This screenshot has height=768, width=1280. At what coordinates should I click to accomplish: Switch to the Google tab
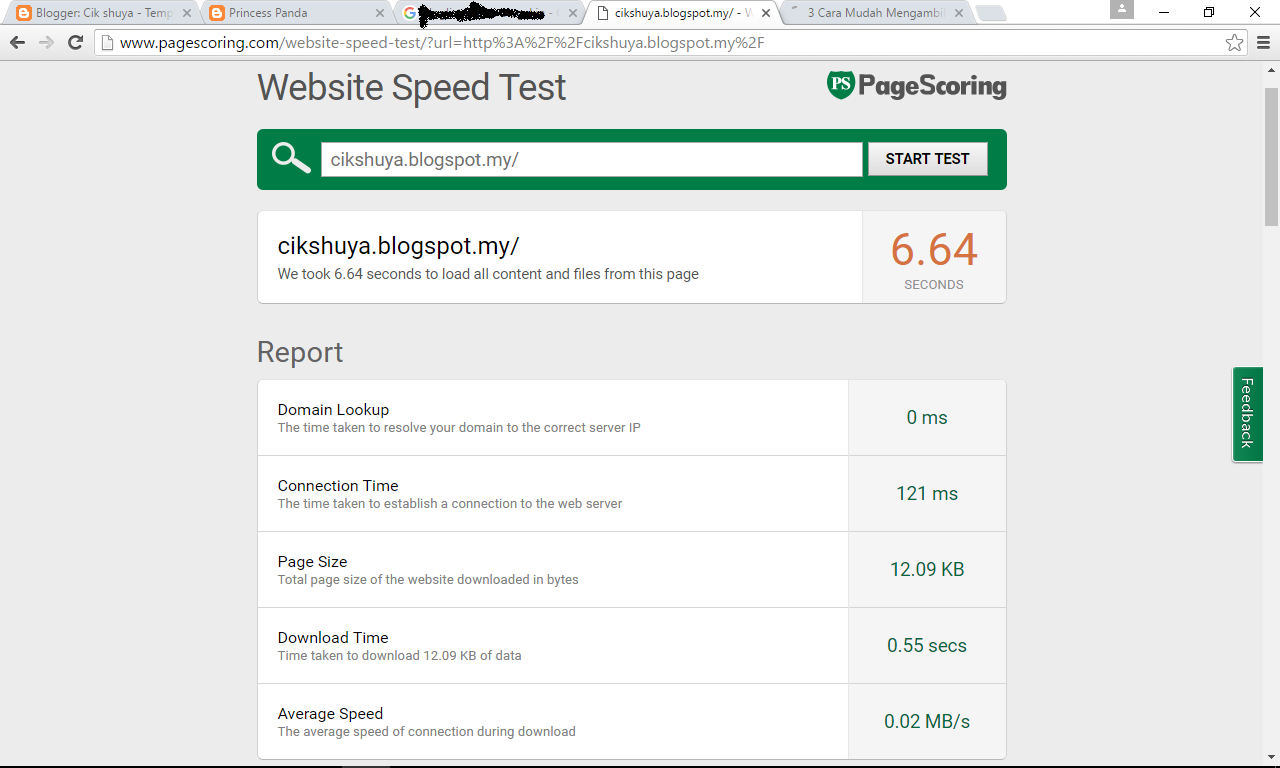pyautogui.click(x=487, y=13)
